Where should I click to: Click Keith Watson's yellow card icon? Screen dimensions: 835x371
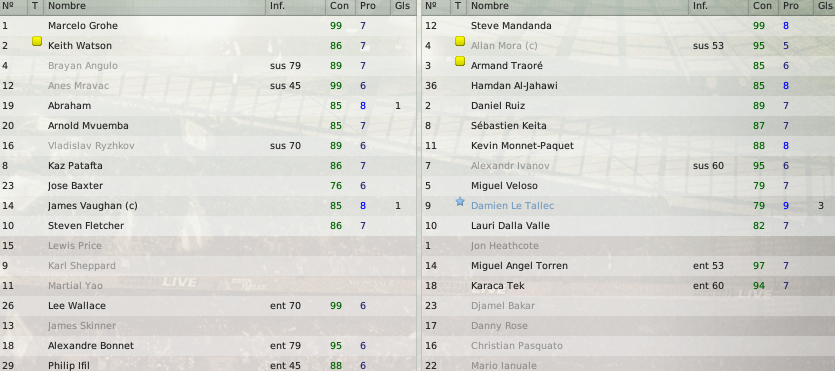pos(37,41)
